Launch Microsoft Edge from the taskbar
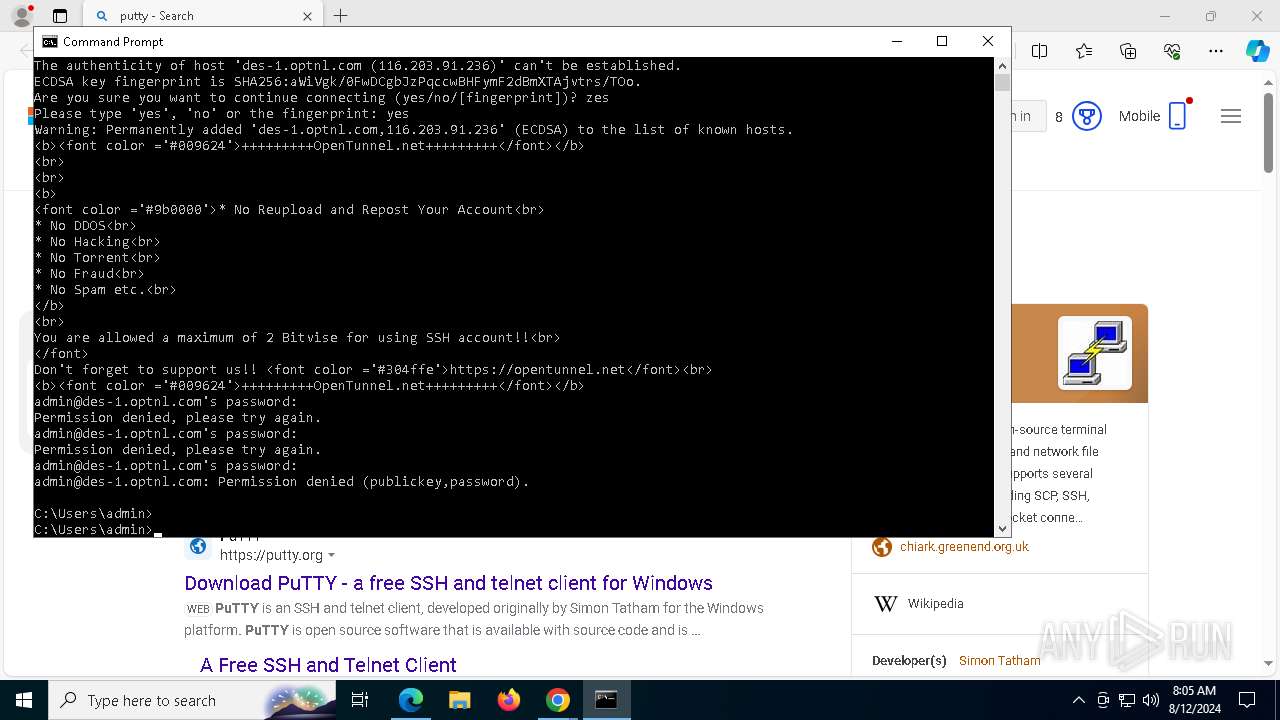The height and width of the screenshot is (720, 1280). pos(411,700)
